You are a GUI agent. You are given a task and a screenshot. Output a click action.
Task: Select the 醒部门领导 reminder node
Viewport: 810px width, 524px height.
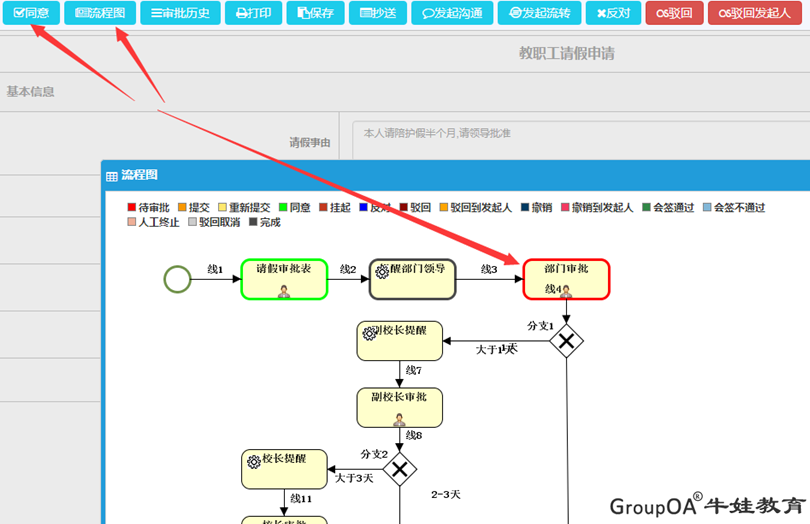click(x=412, y=279)
